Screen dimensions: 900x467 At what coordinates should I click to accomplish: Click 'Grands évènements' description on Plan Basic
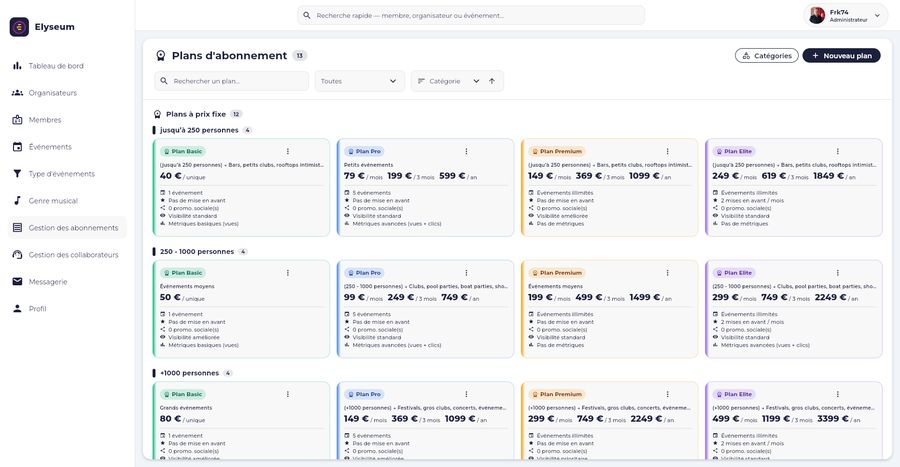(186, 408)
